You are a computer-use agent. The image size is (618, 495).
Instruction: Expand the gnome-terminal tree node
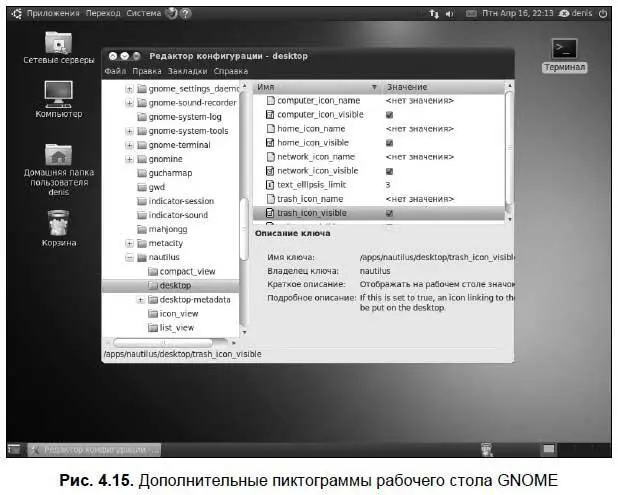point(129,145)
